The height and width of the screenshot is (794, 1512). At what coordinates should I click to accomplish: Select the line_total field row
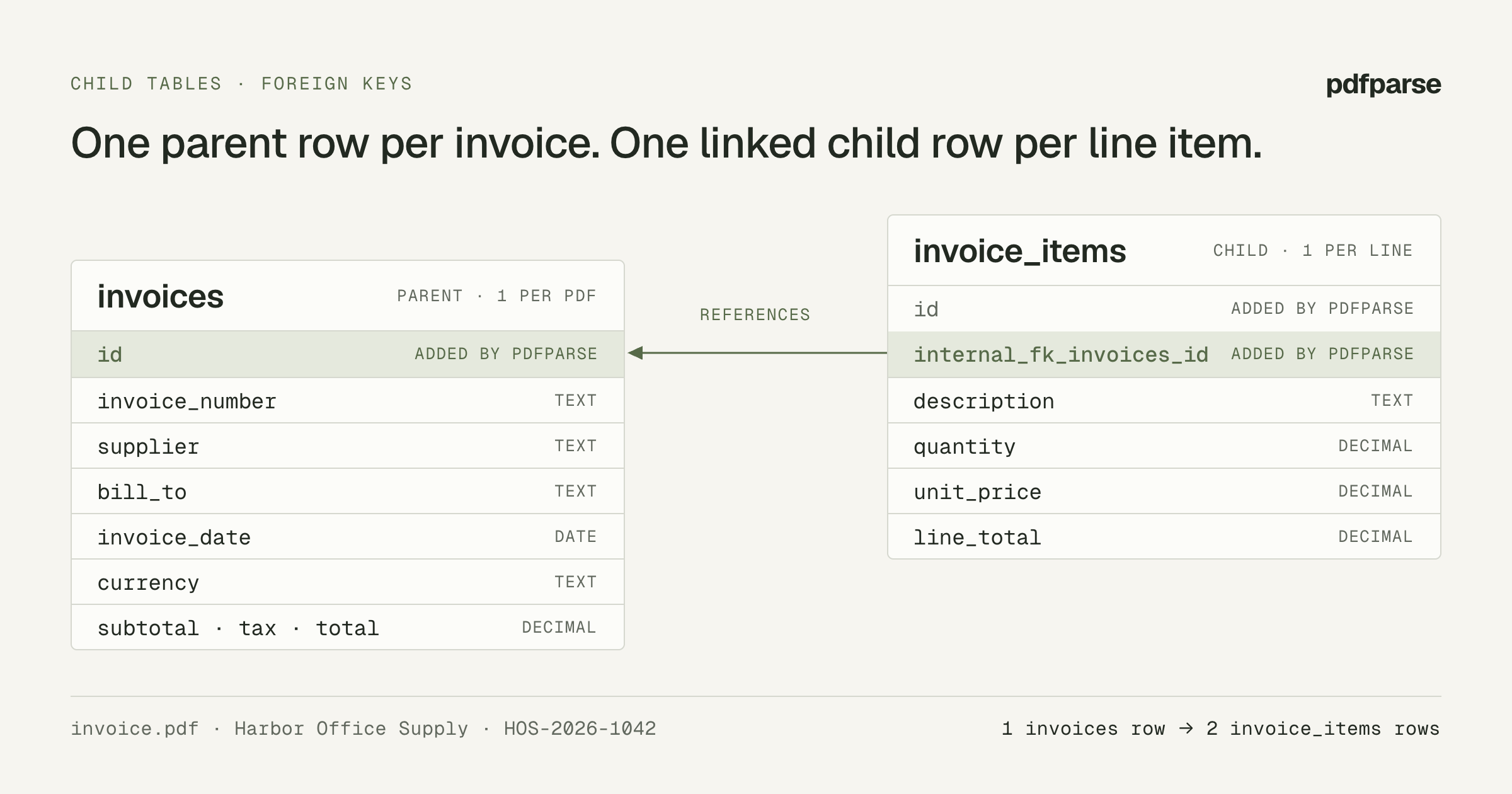tap(1164, 536)
